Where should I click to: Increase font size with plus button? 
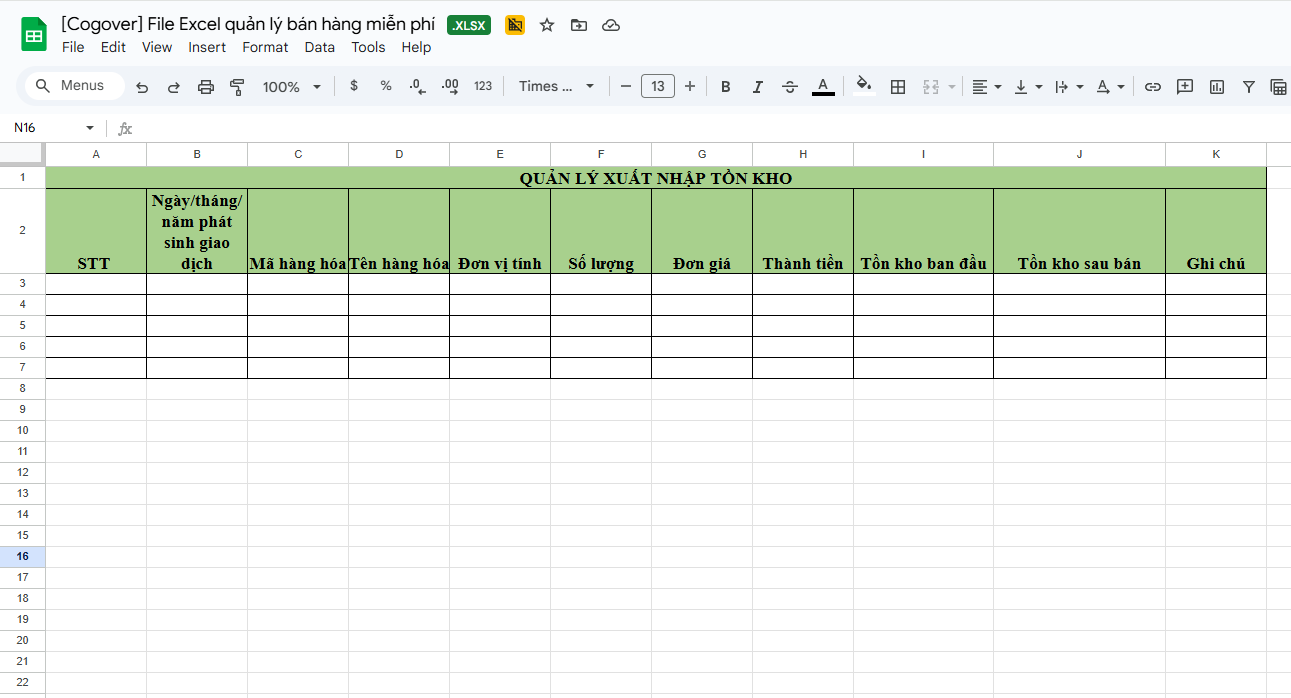(690, 86)
